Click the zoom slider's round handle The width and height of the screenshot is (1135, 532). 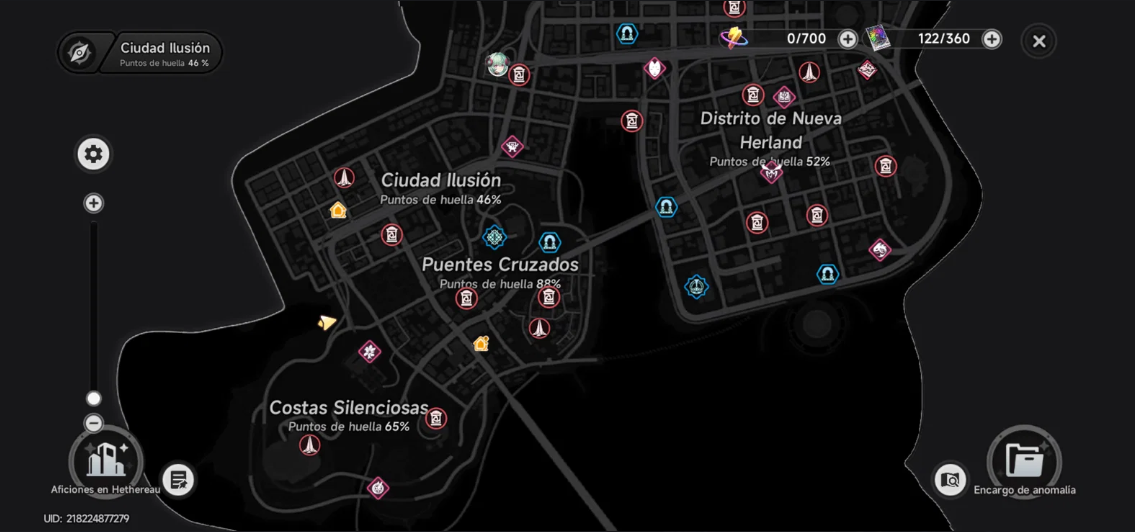pyautogui.click(x=93, y=398)
